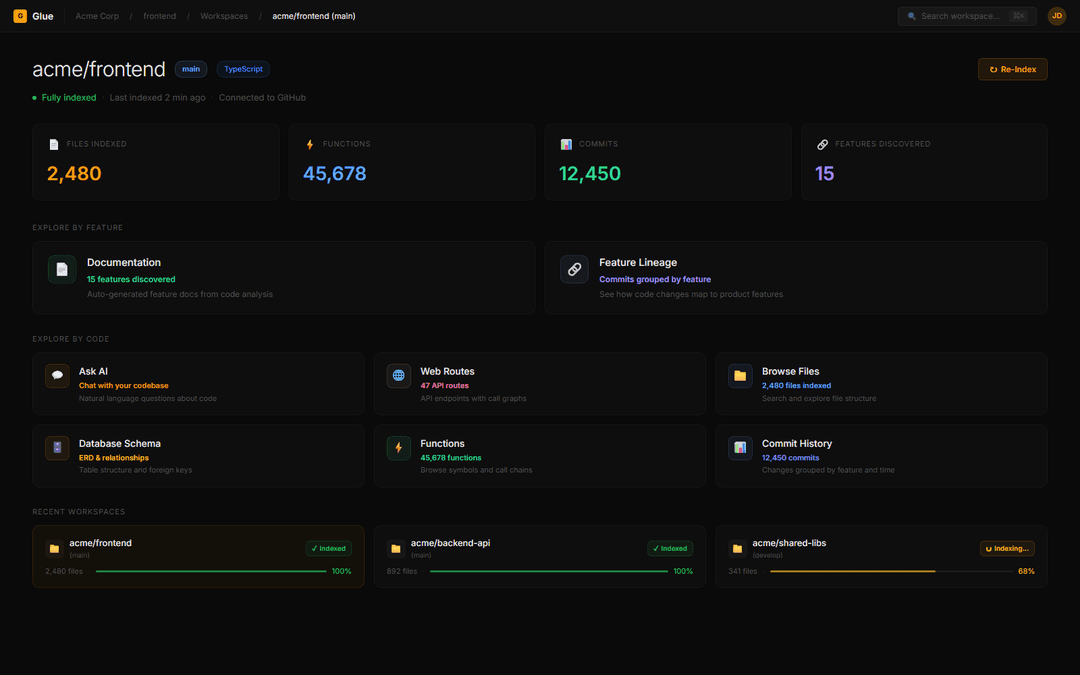
Task: Click the main branch badge
Action: point(191,69)
